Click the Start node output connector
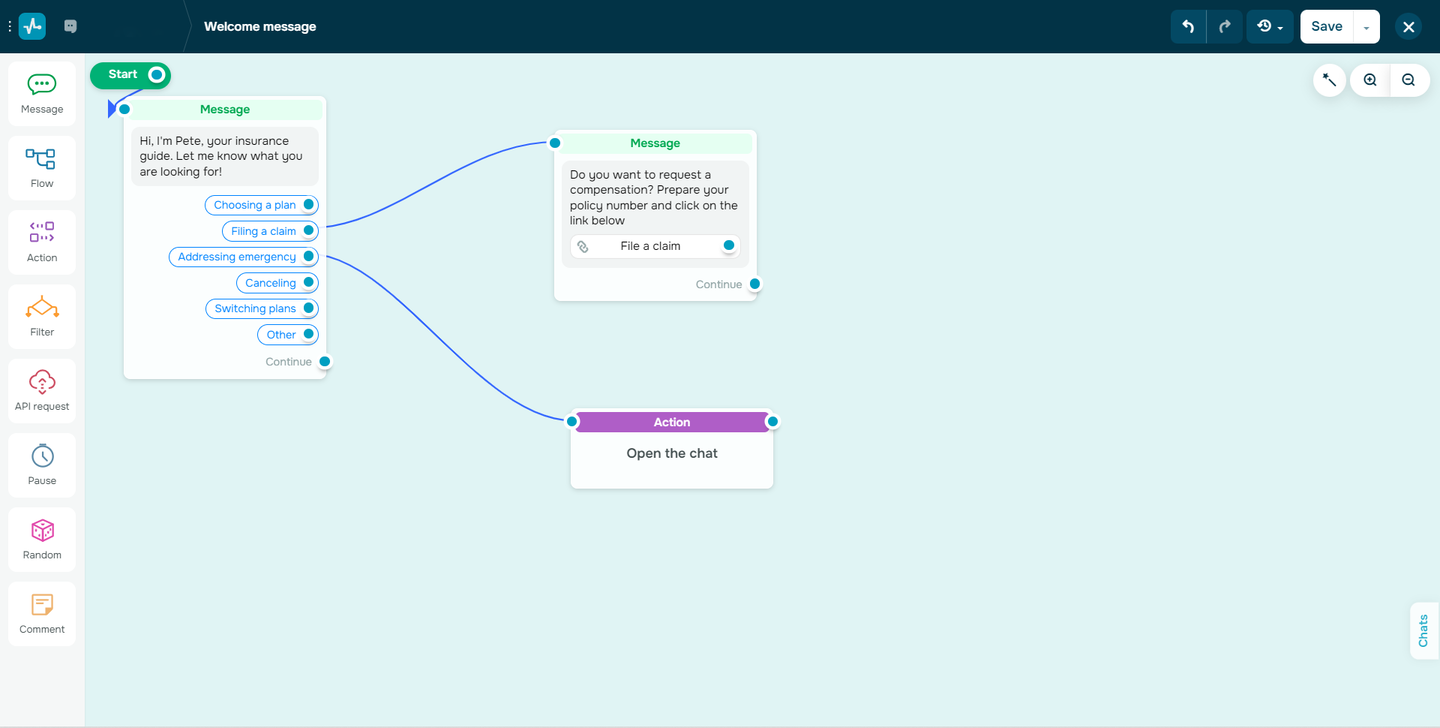The width and height of the screenshot is (1440, 728). [x=157, y=75]
